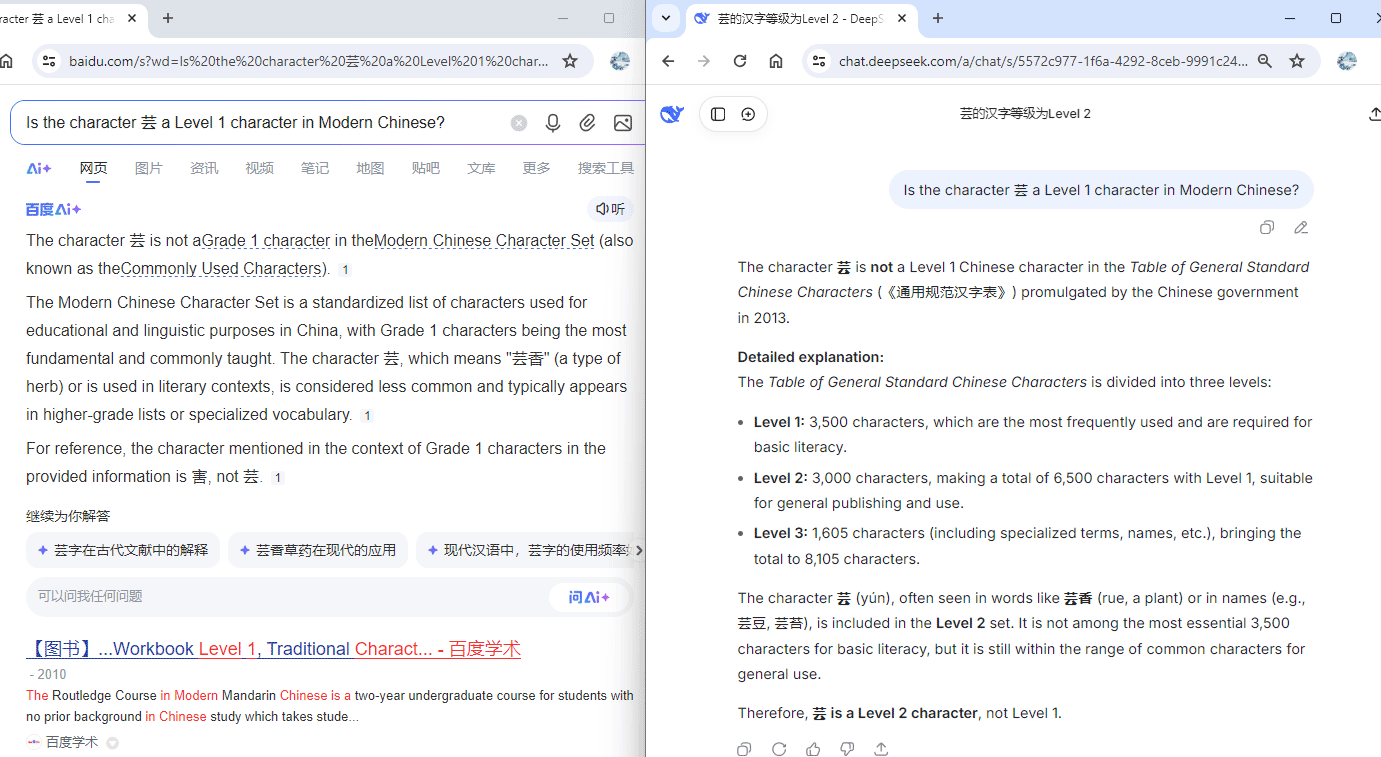Like the DeepSeek response with thumbs up
This screenshot has width=1381, height=757.
pos(813,749)
